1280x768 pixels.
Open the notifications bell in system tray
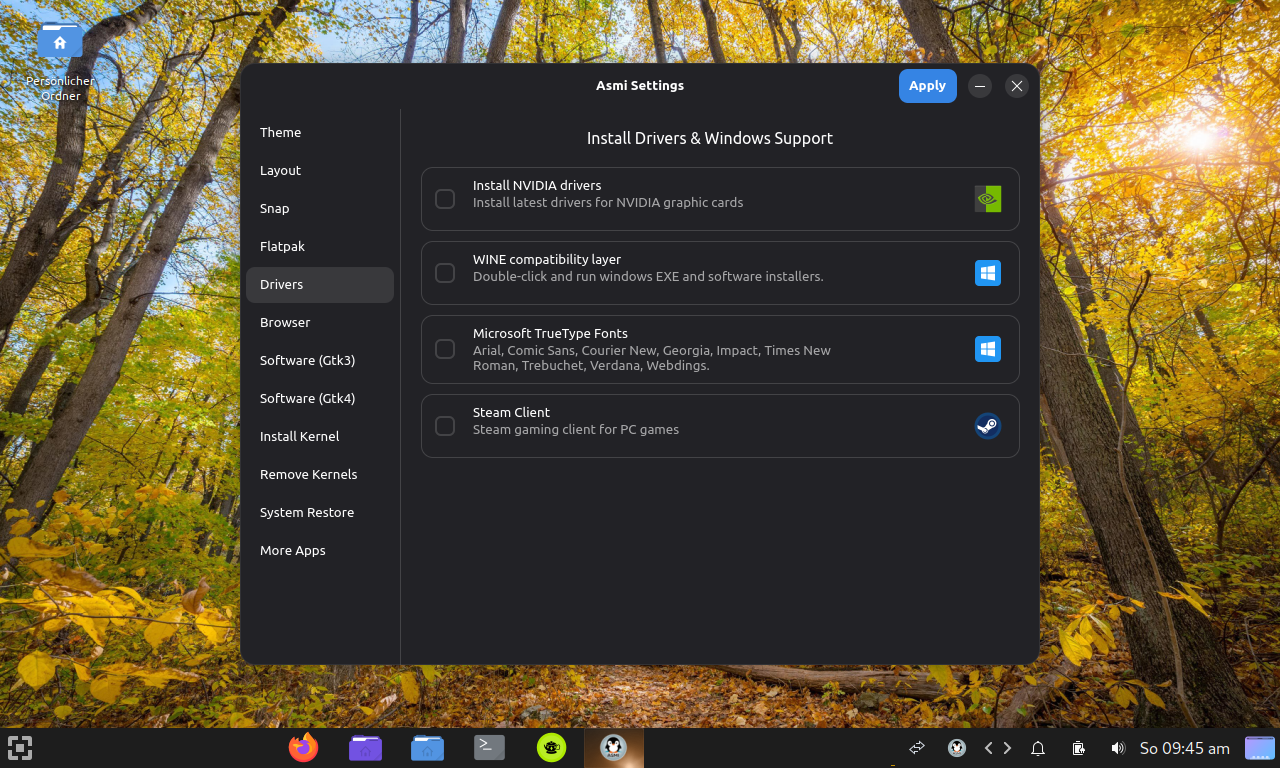tap(1038, 748)
